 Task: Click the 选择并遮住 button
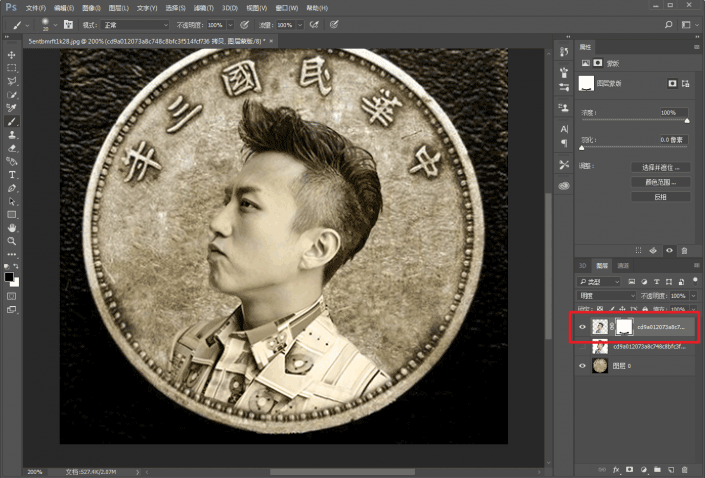coord(660,167)
